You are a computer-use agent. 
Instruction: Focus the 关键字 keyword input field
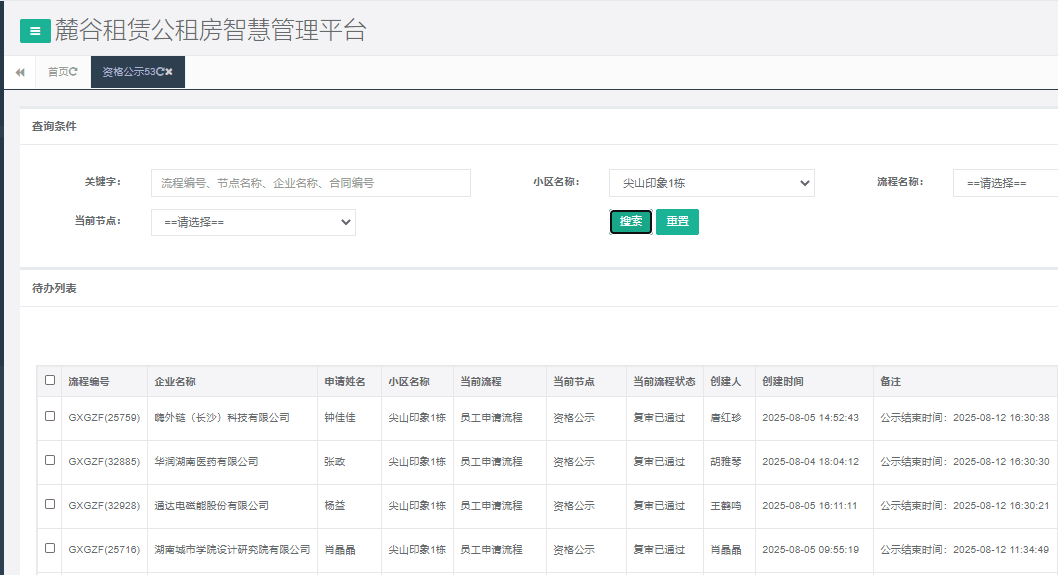(310, 183)
